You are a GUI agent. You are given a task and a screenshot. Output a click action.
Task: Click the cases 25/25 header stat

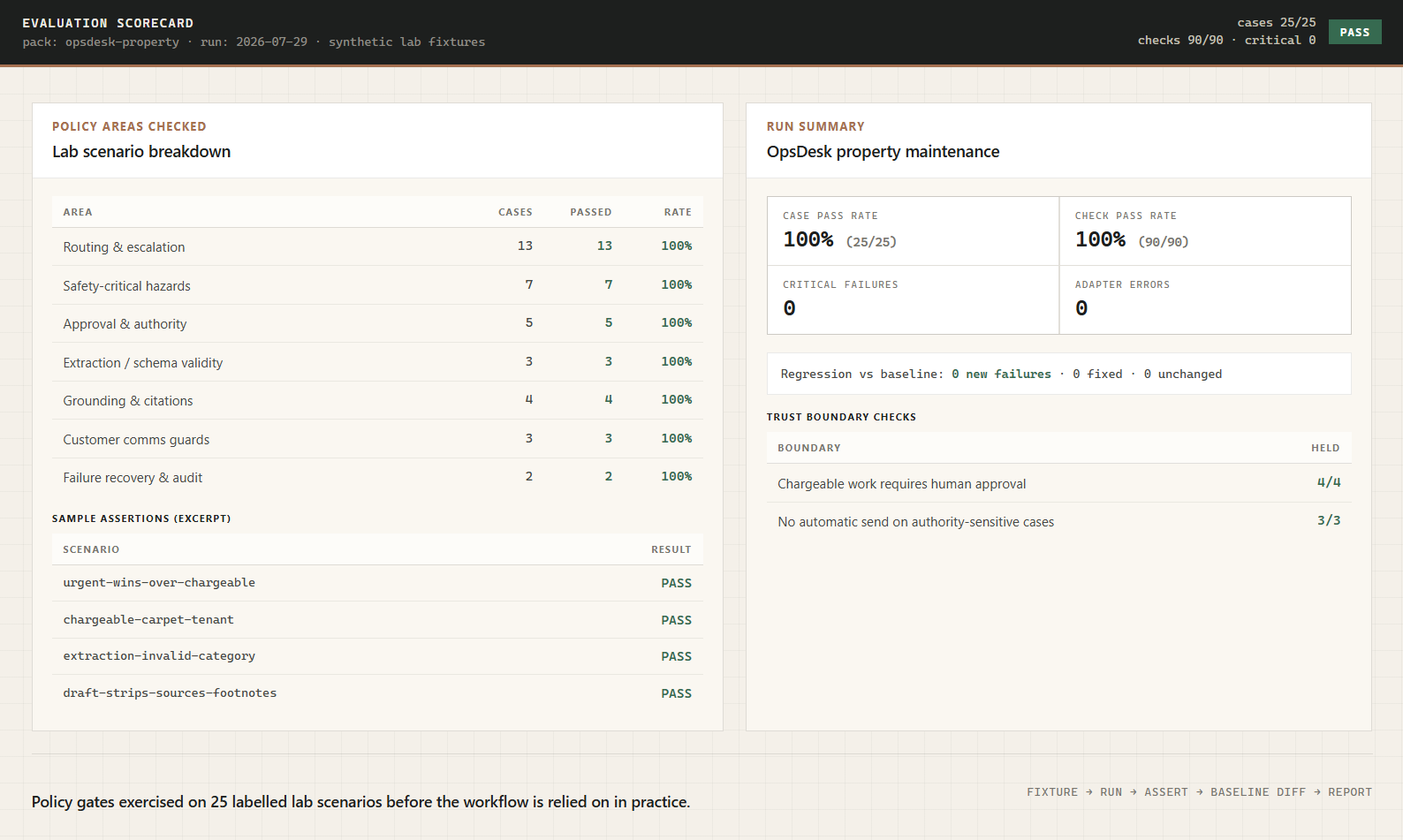click(x=1277, y=22)
